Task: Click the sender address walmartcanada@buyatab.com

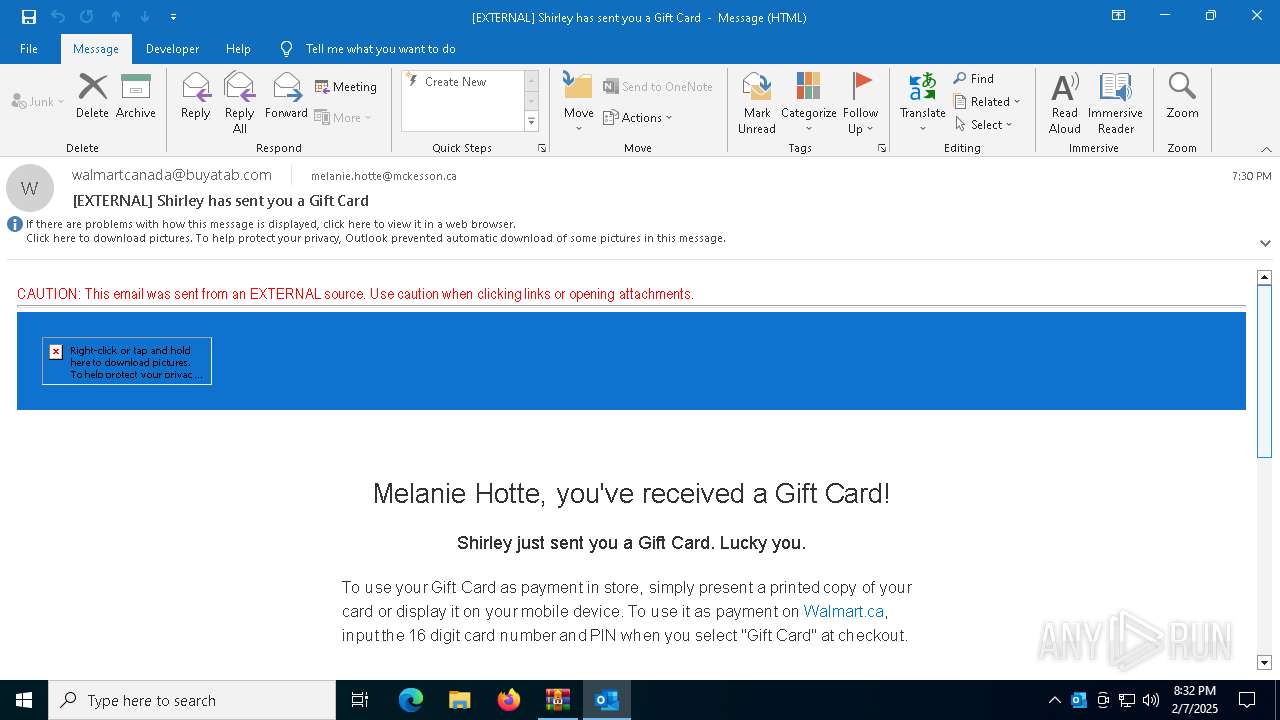Action: pos(172,175)
